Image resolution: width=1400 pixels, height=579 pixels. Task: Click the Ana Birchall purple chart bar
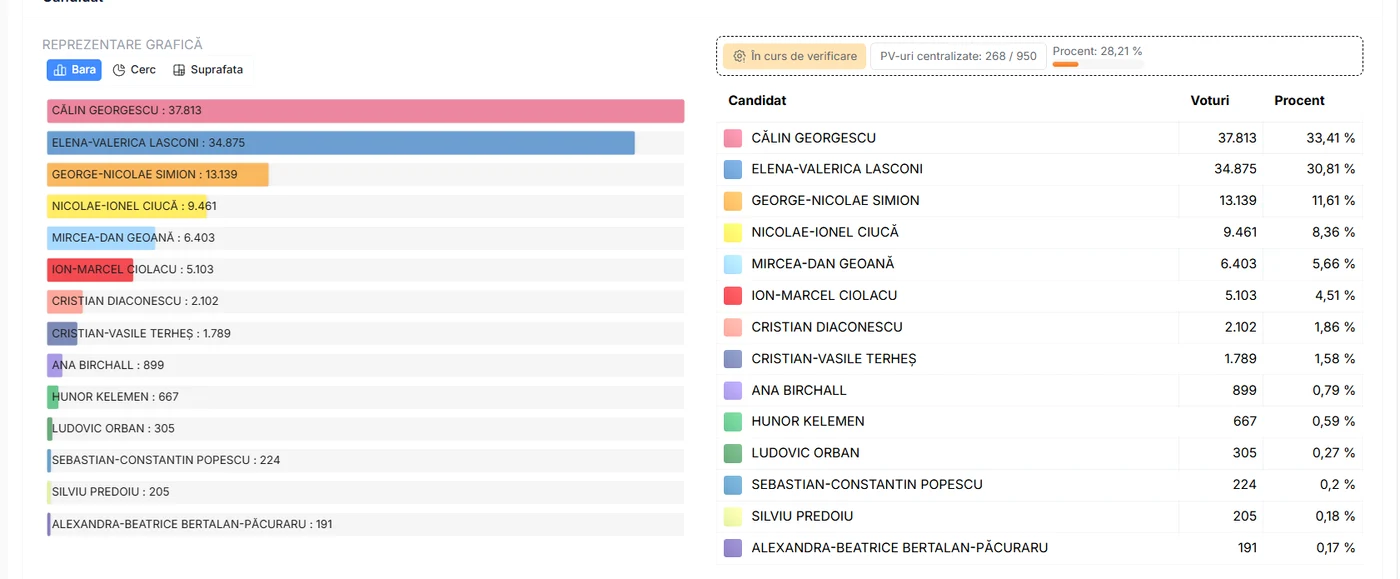click(55, 365)
